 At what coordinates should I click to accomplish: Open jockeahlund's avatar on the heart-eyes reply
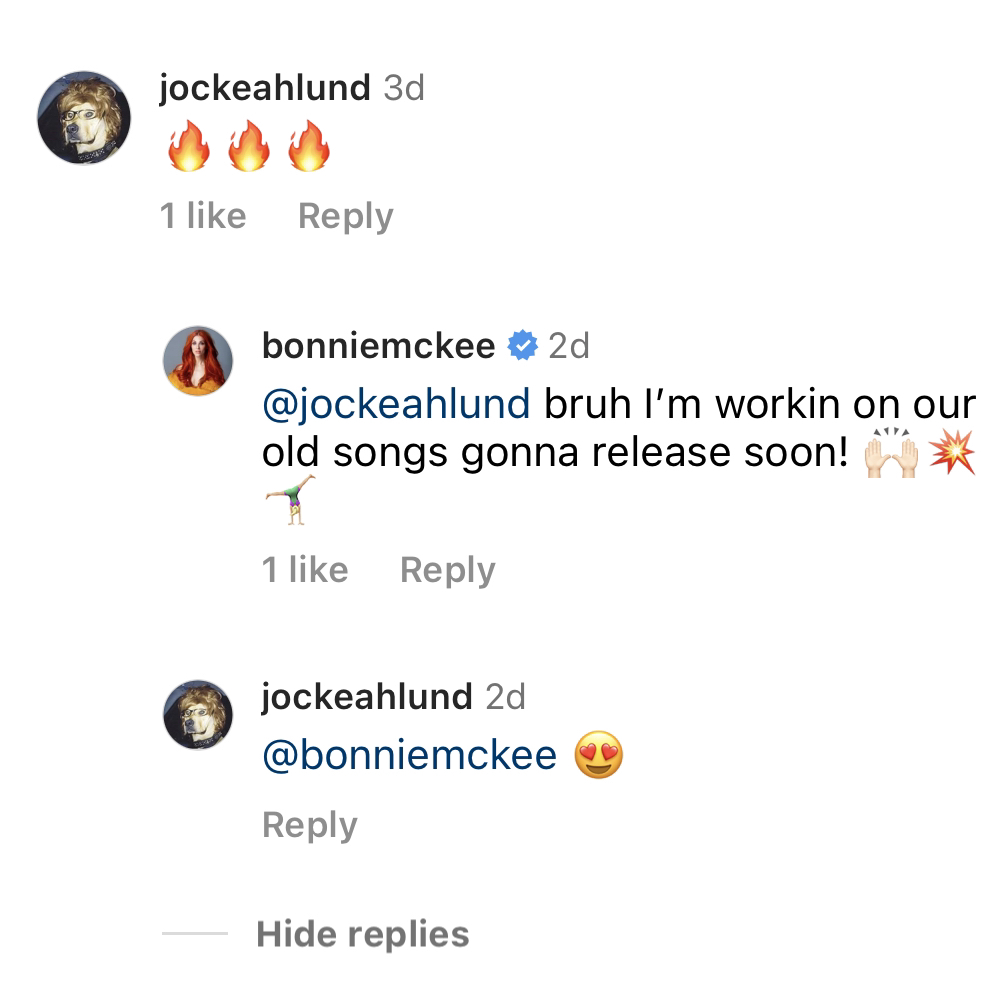[198, 714]
